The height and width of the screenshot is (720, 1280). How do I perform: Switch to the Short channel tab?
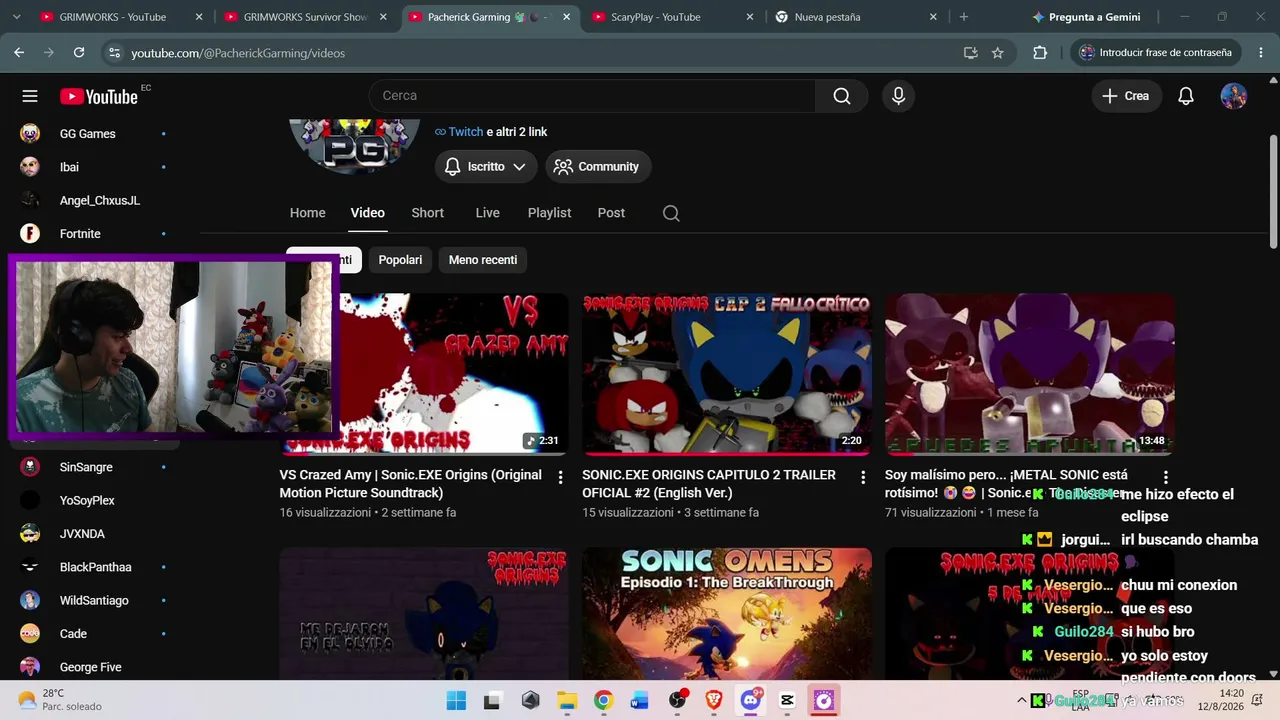428,213
